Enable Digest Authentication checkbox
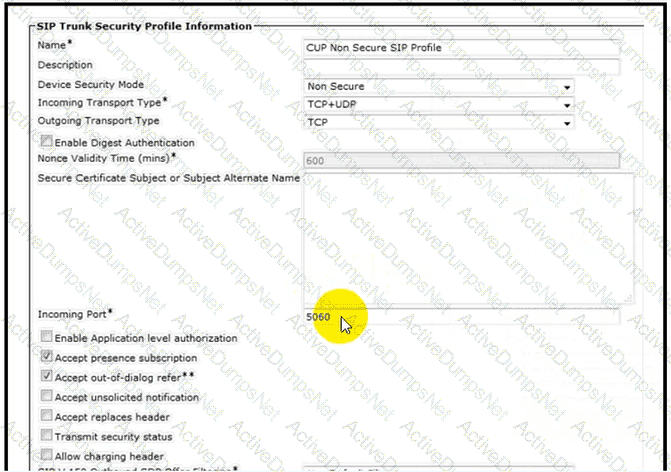 [x=46, y=143]
